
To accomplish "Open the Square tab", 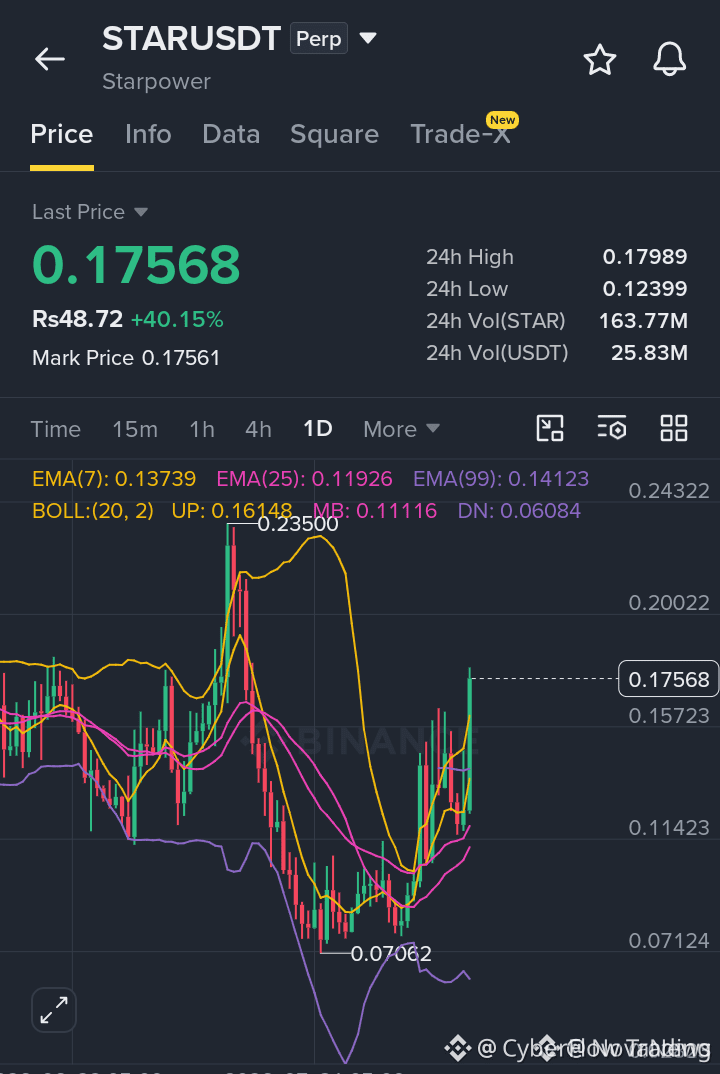I will tap(334, 134).
